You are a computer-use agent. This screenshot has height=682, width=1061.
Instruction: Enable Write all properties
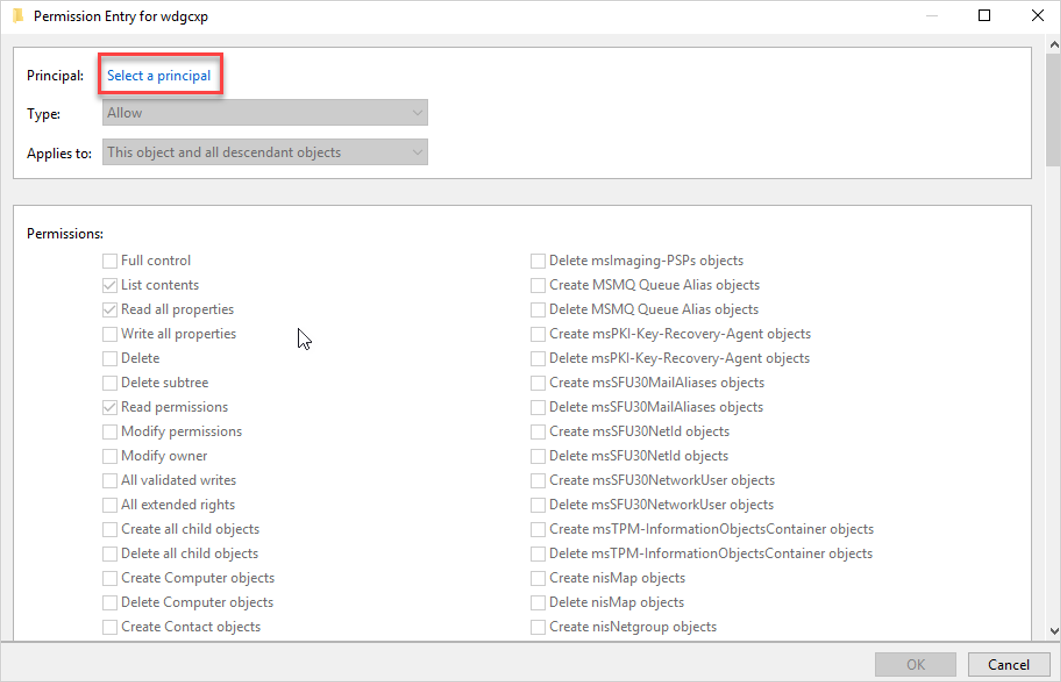pyautogui.click(x=109, y=333)
